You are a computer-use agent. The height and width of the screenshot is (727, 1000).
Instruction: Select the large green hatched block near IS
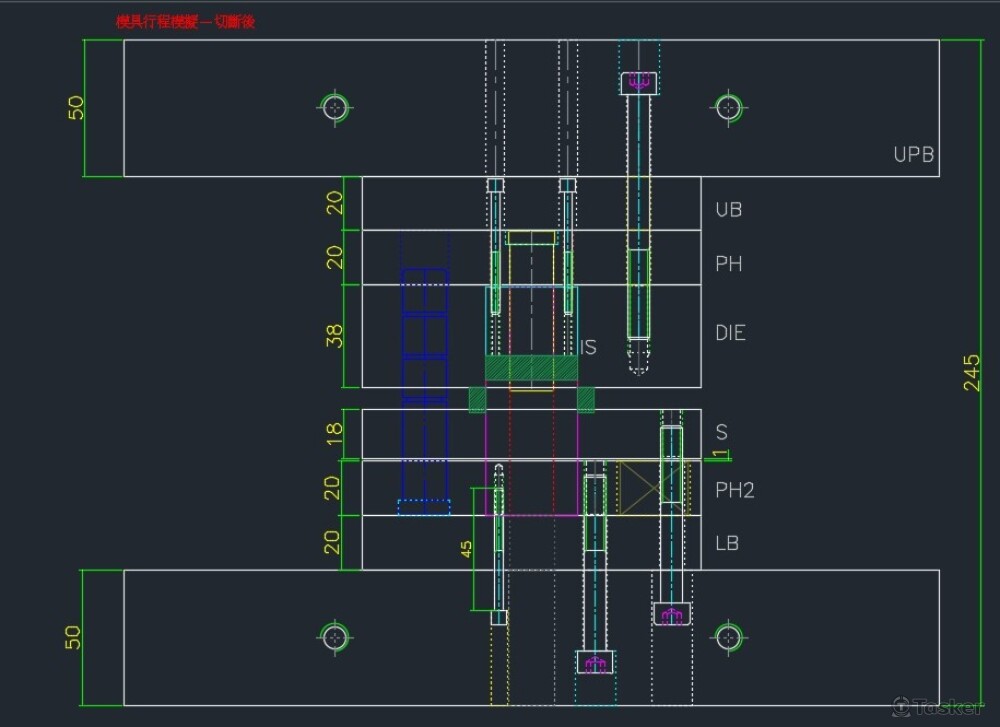pyautogui.click(x=531, y=368)
